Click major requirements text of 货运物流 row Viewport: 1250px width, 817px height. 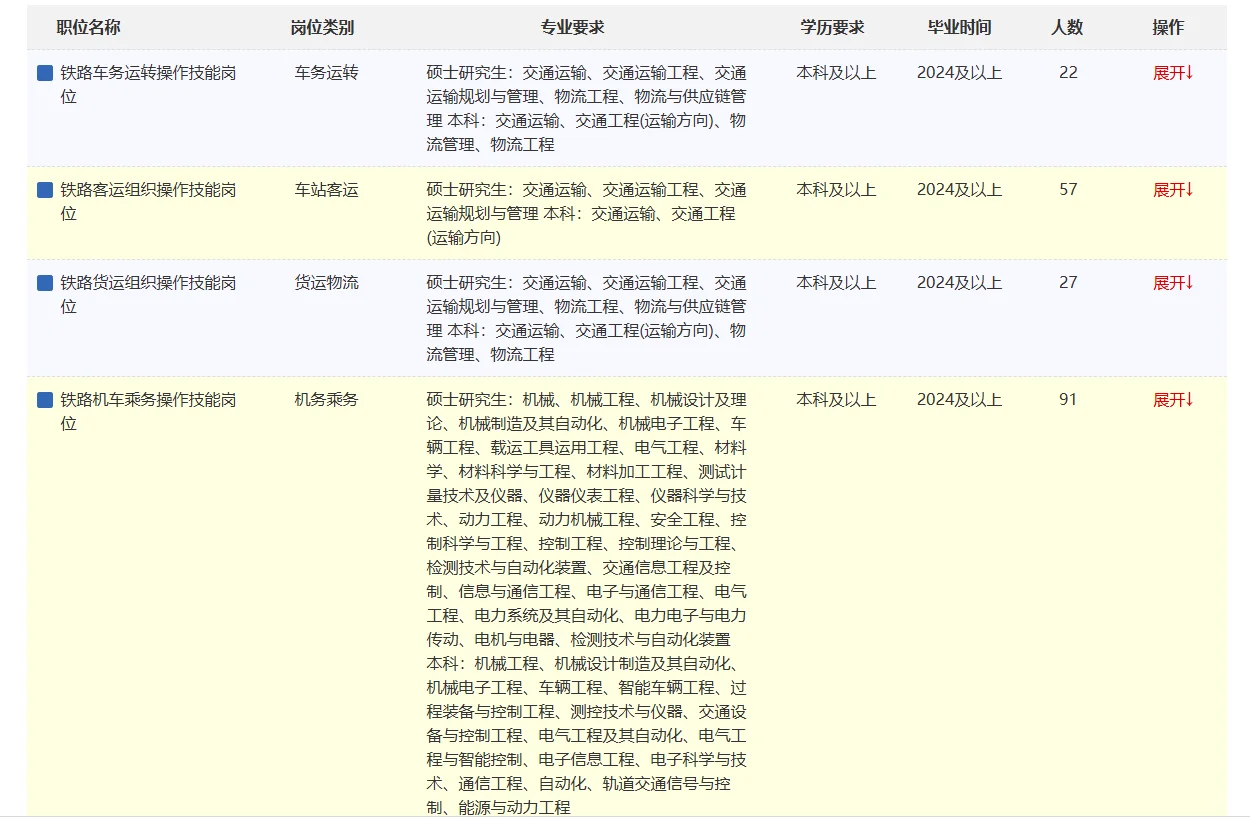pyautogui.click(x=586, y=319)
